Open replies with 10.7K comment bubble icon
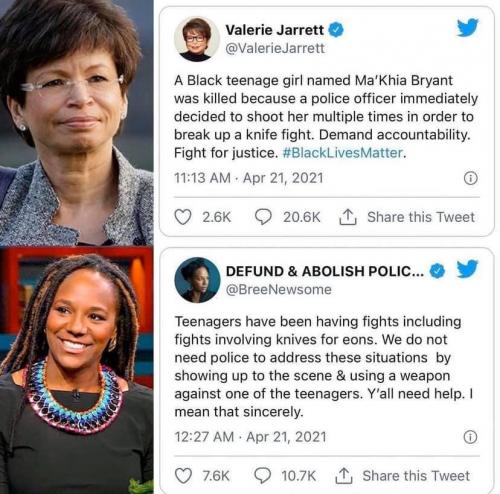The image size is (500, 494). pos(263,476)
